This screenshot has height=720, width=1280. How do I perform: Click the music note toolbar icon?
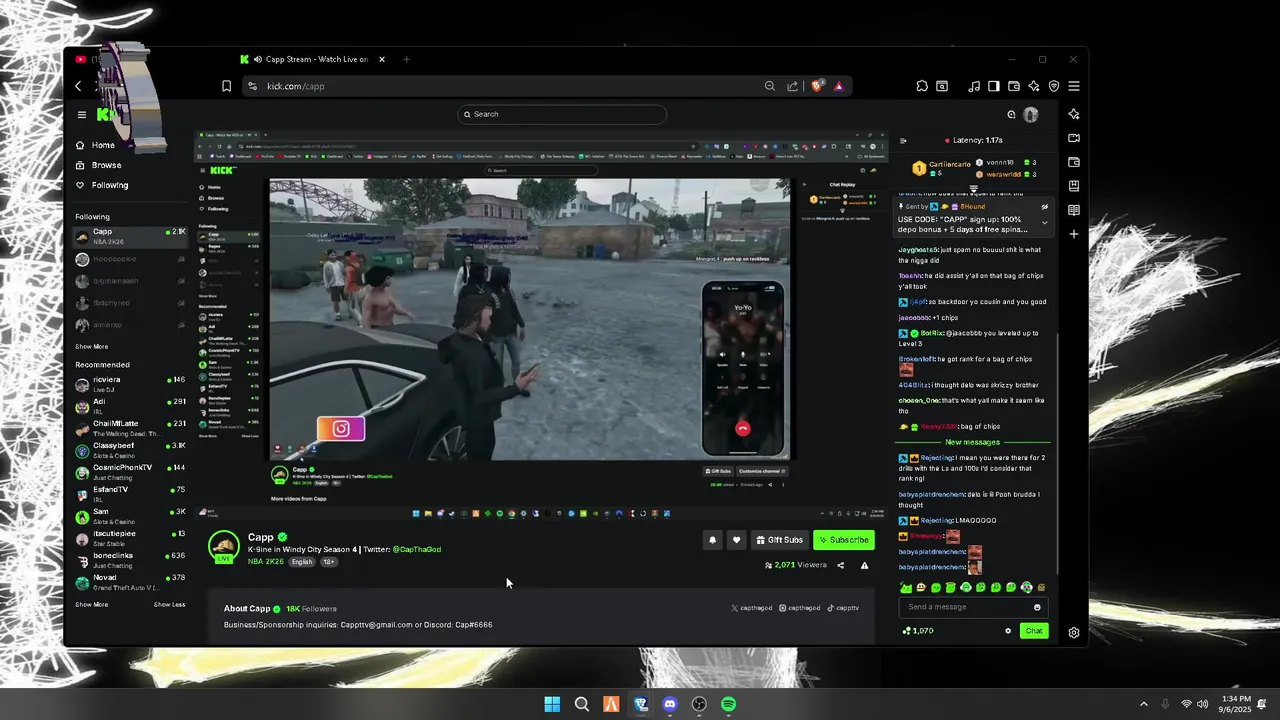[x=974, y=86]
